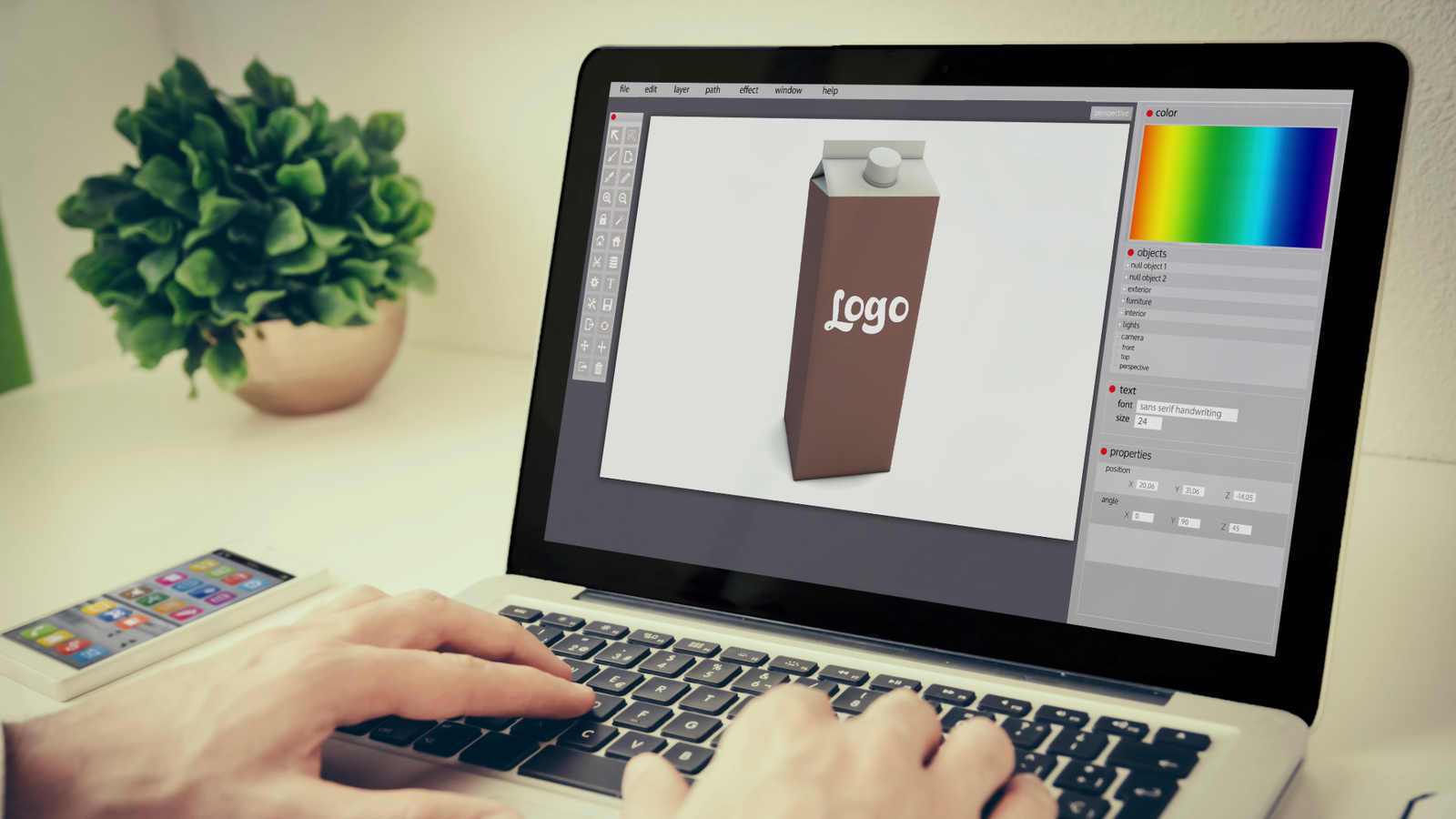Open the edit menu
Image resolution: width=1456 pixels, height=819 pixels.
(651, 89)
